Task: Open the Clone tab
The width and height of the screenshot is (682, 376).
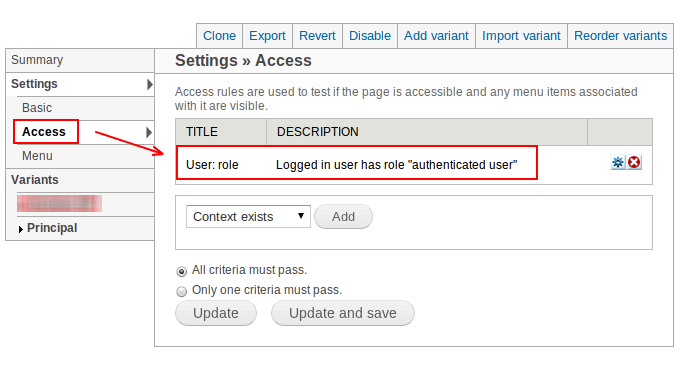Action: pos(219,36)
